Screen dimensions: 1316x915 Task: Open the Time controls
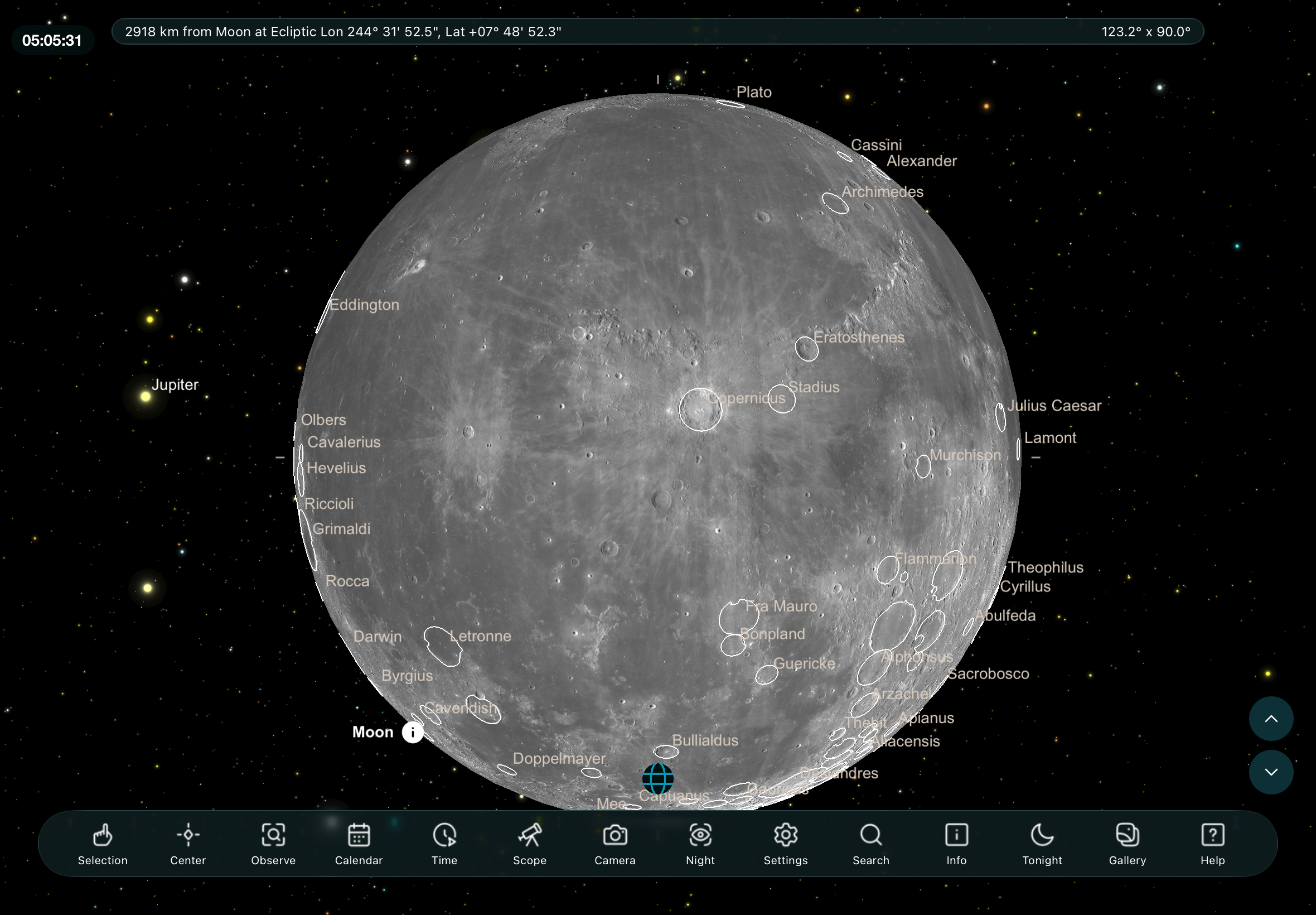click(x=444, y=843)
